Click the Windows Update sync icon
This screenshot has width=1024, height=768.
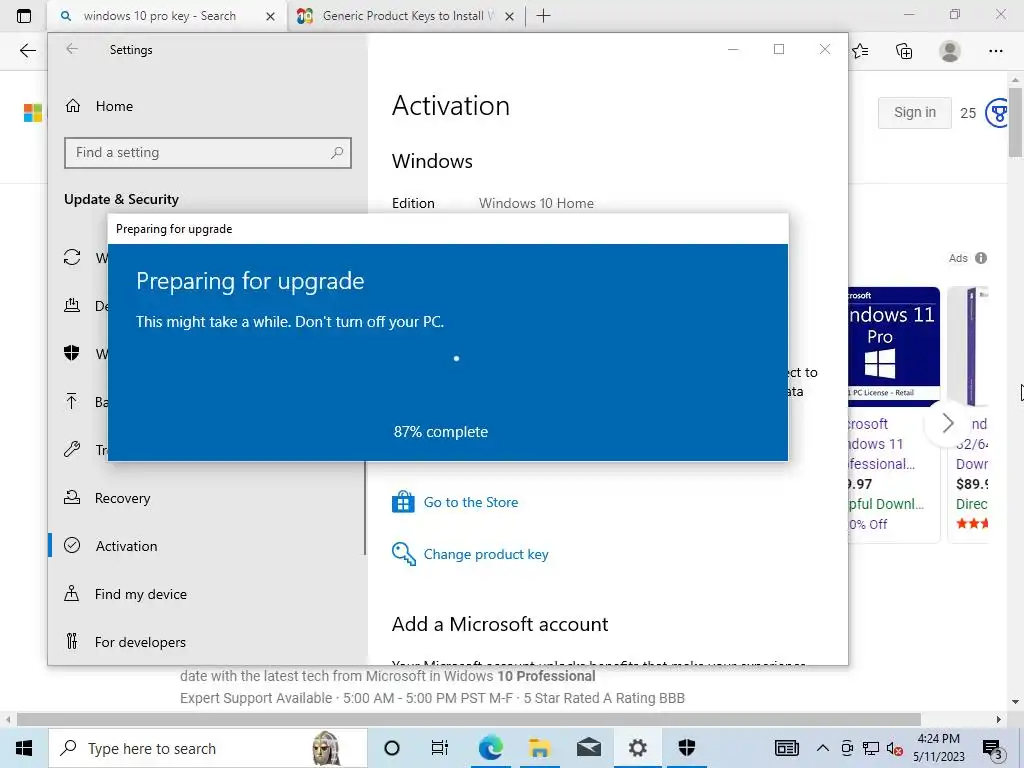pos(72,257)
